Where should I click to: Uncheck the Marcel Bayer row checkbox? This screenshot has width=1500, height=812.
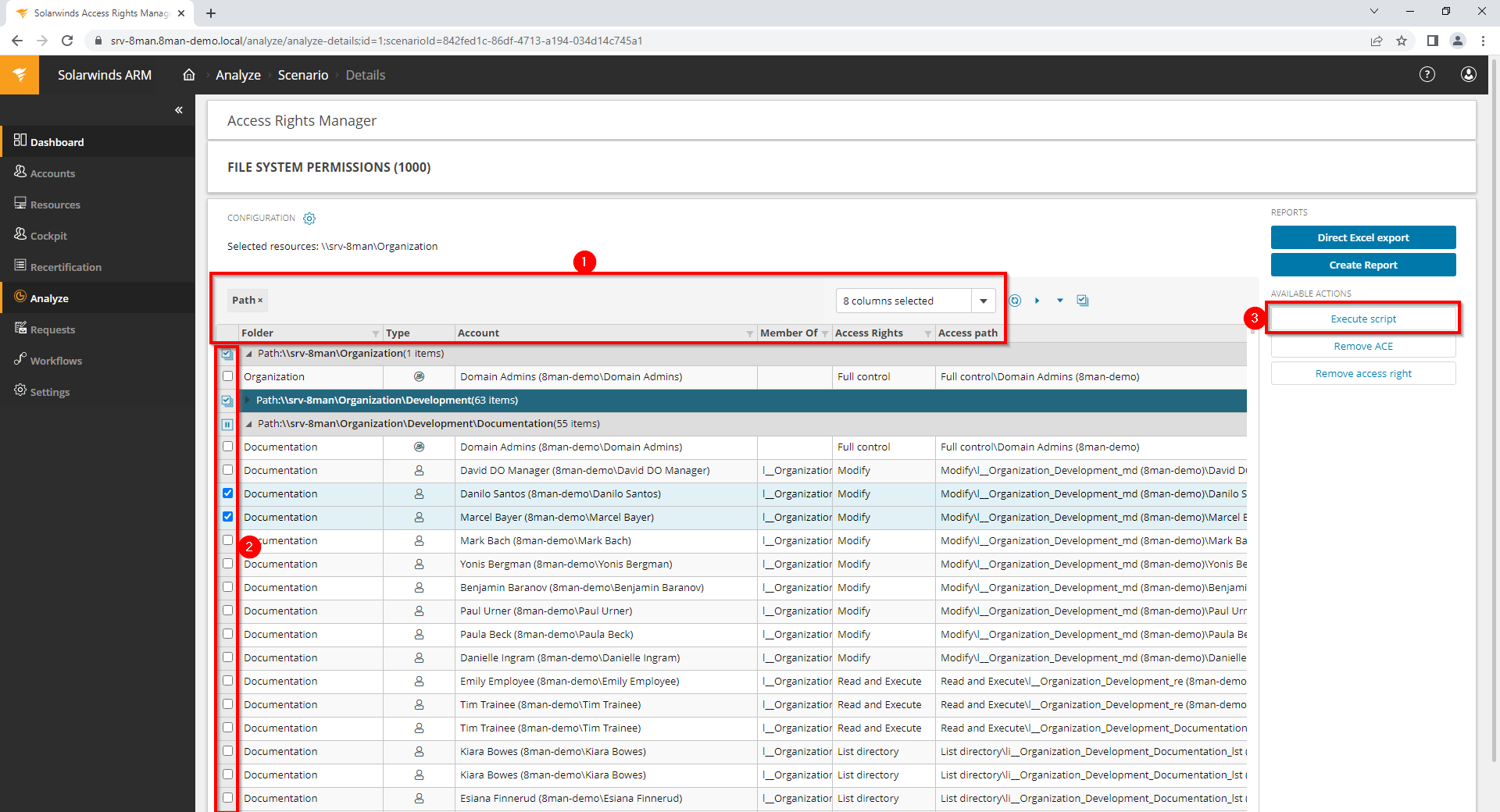[x=228, y=517]
